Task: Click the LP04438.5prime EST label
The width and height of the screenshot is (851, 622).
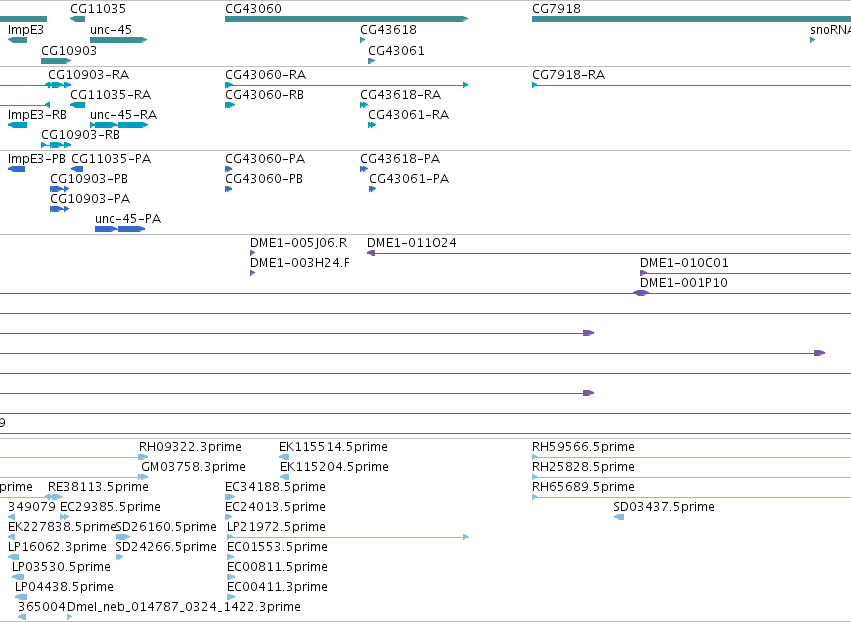Action: point(65,588)
